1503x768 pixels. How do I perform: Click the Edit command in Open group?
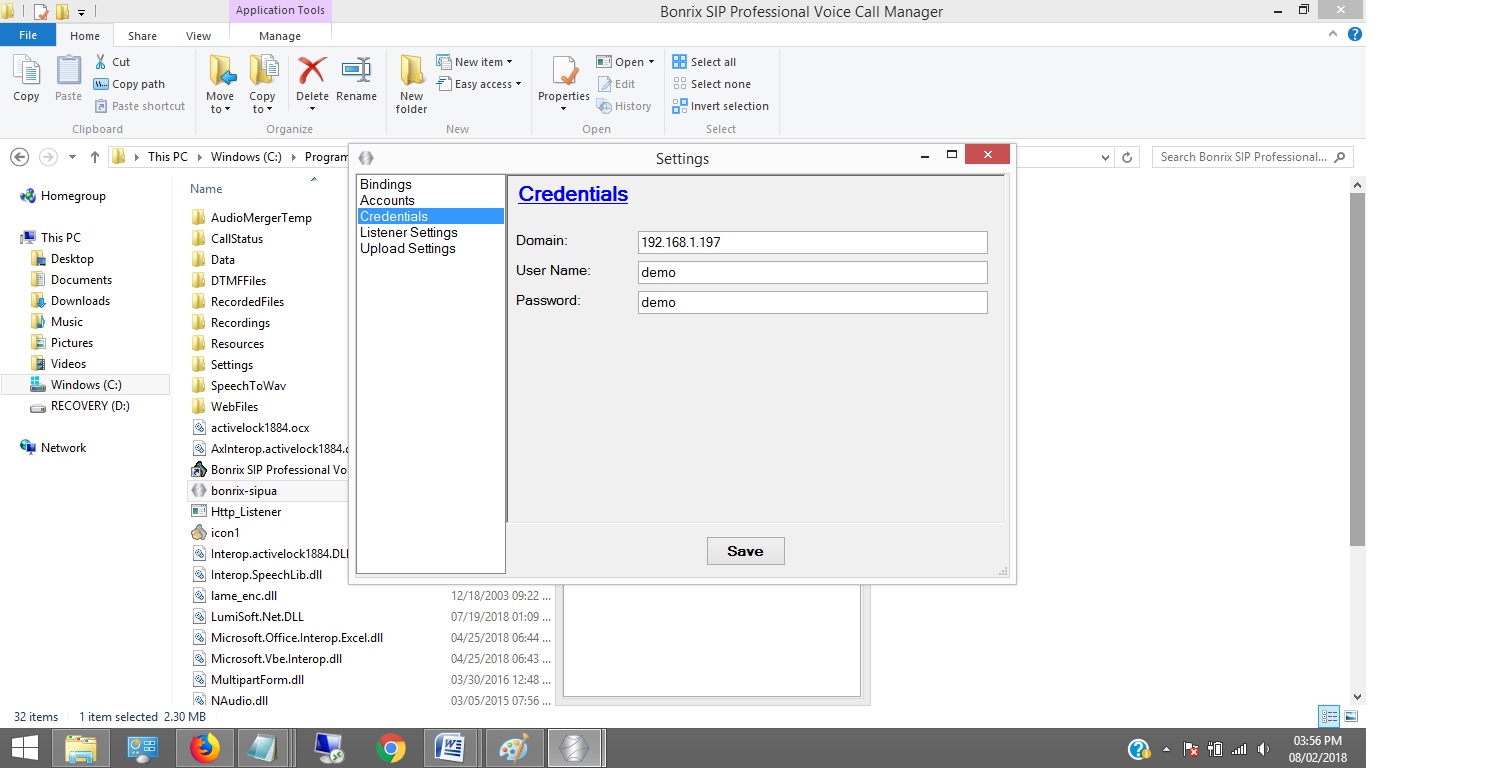click(616, 84)
